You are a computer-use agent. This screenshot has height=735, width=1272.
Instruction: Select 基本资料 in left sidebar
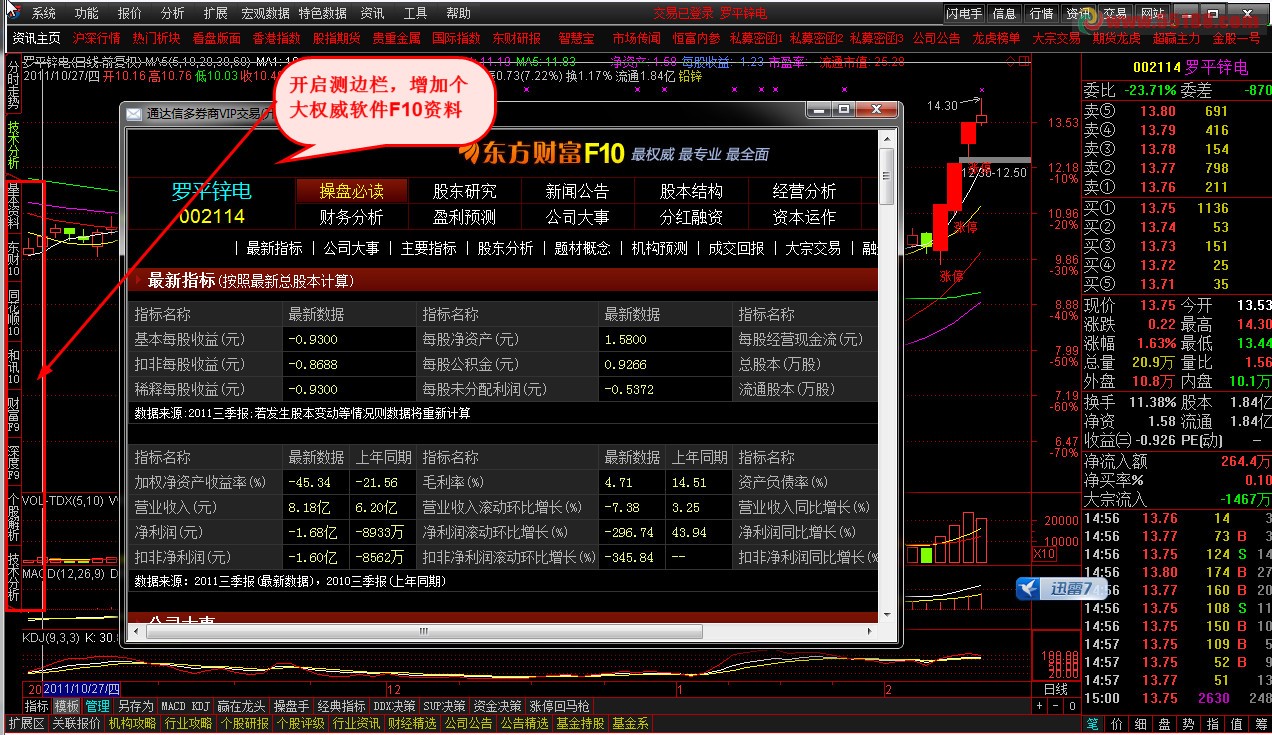tap(14, 205)
